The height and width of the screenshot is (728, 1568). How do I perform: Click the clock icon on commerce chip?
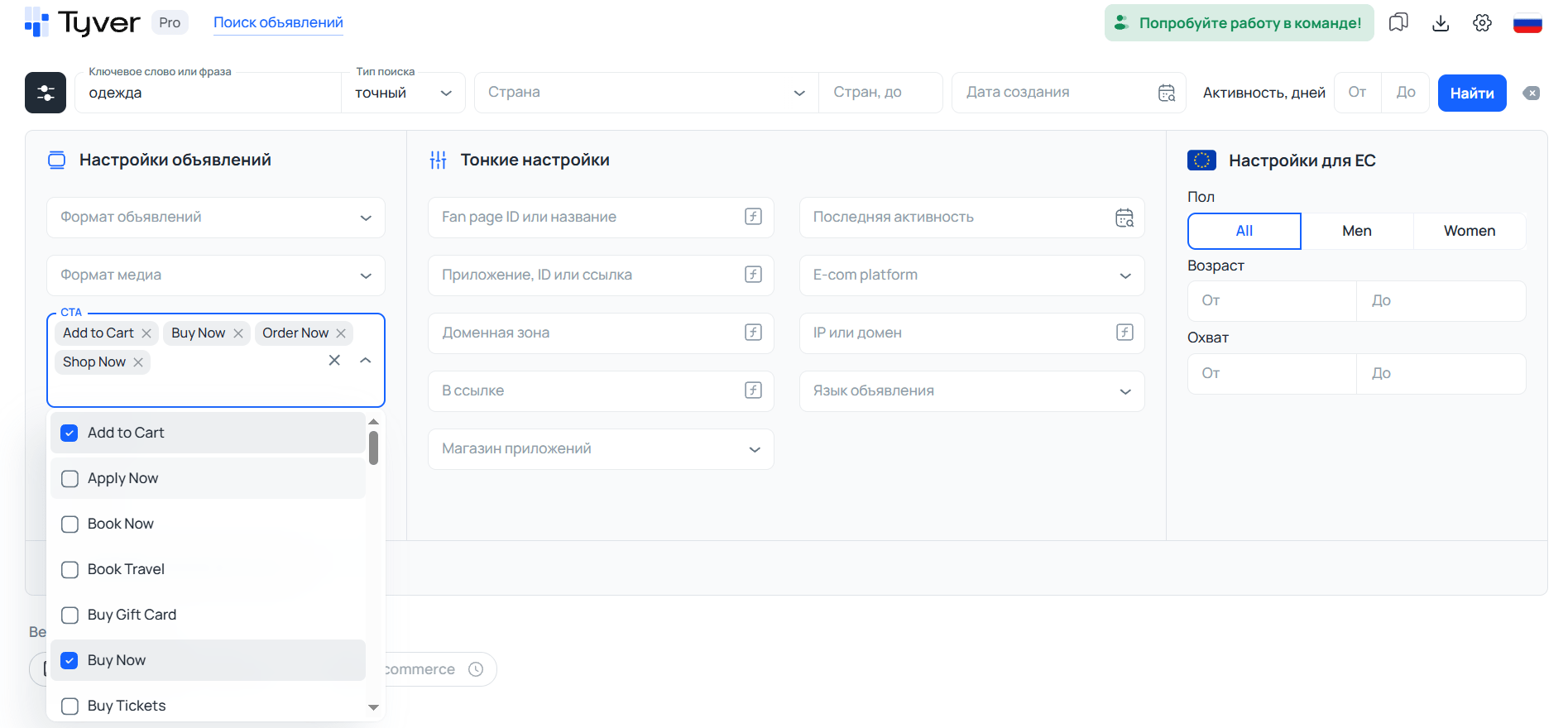point(476,669)
